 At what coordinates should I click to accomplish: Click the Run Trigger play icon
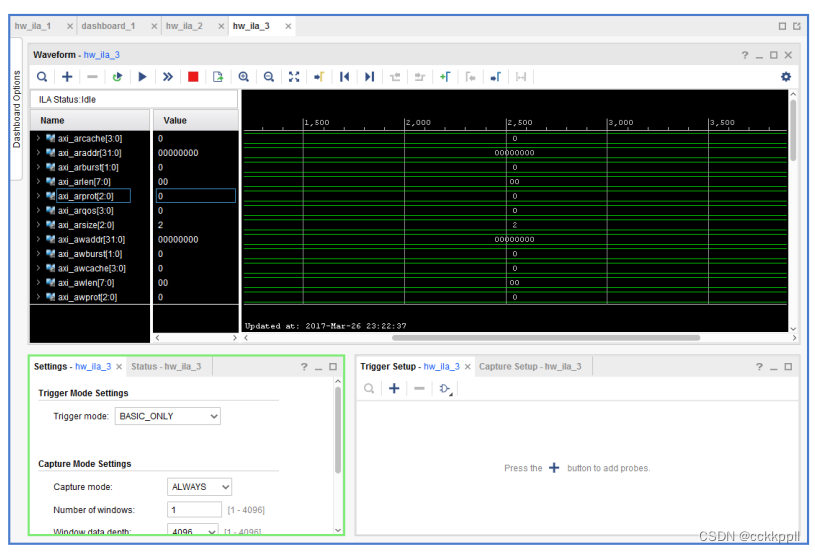142,77
